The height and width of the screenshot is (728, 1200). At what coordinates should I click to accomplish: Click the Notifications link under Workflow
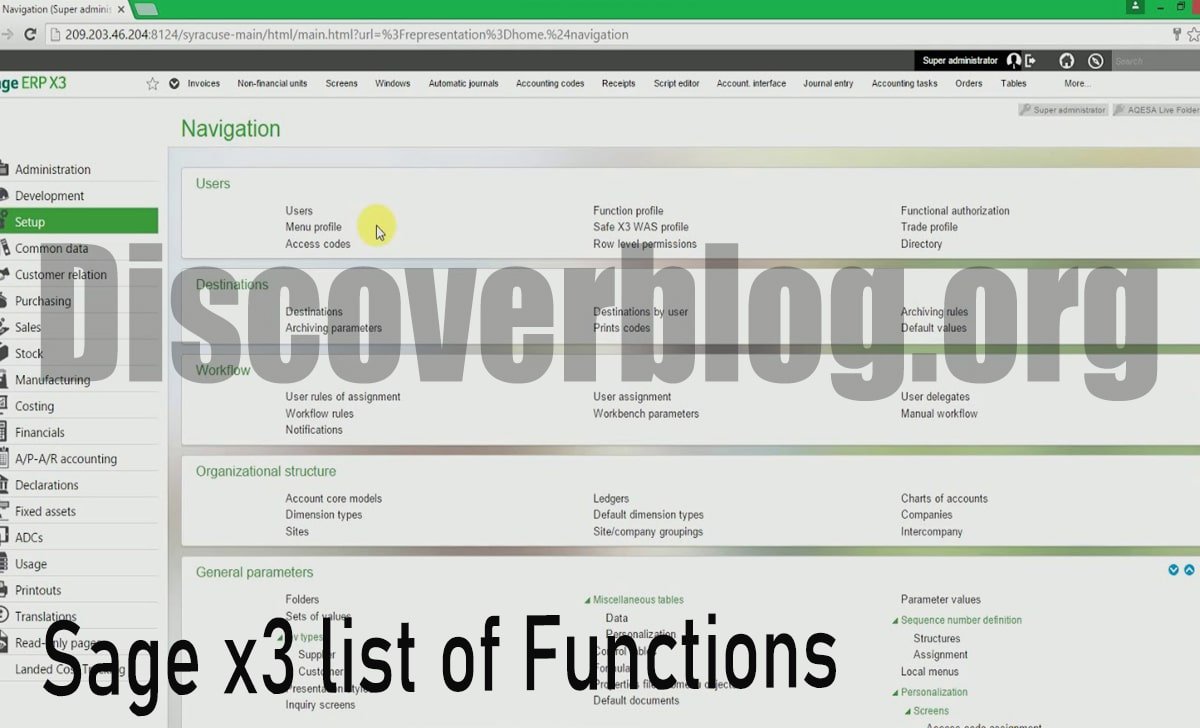tap(314, 430)
